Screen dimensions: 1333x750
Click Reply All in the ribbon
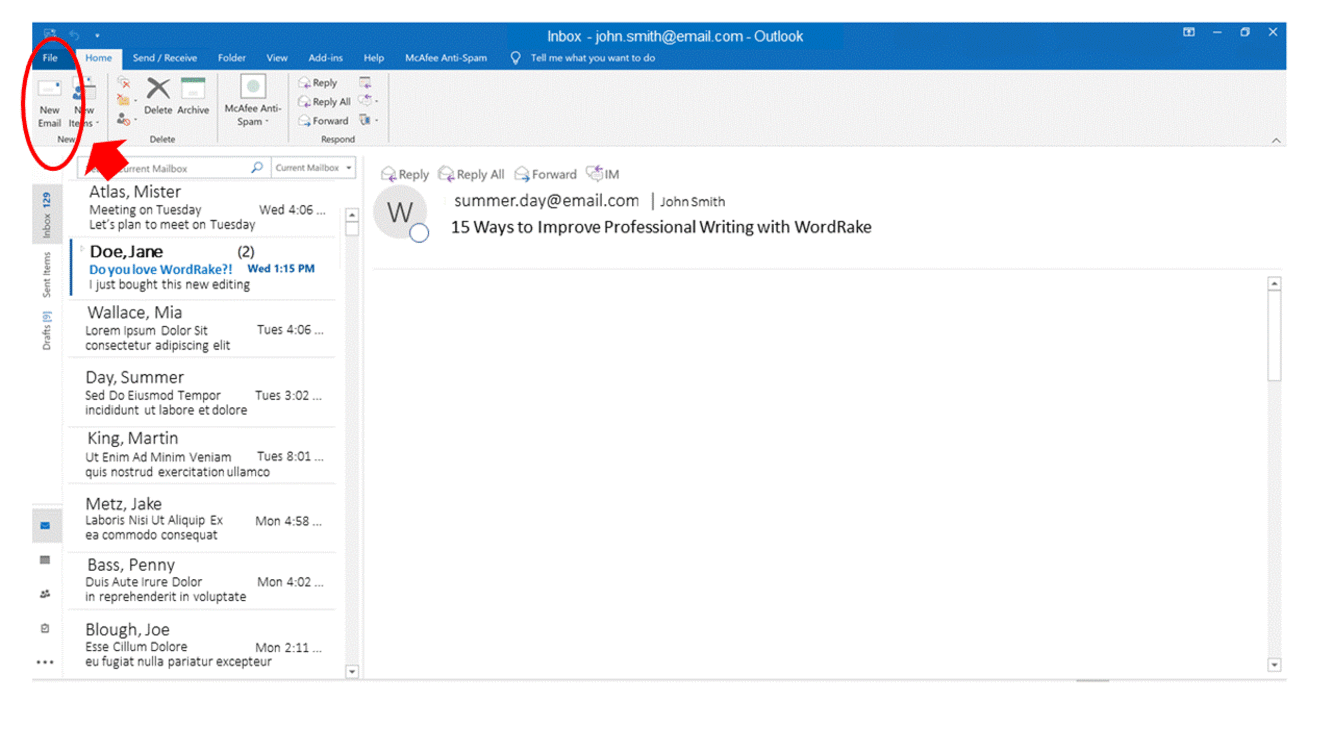324,102
